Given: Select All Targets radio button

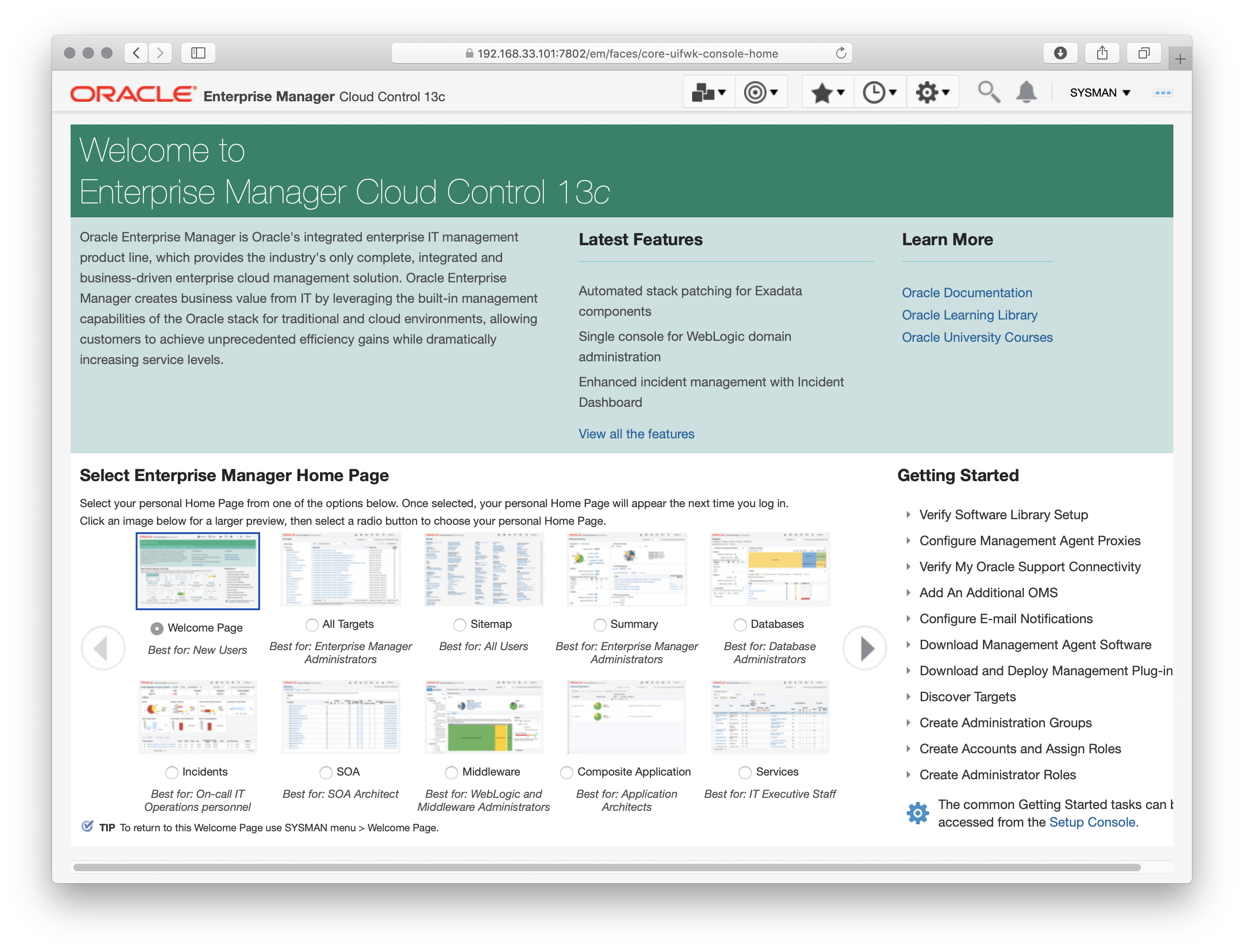Looking at the screenshot, I should 312,625.
